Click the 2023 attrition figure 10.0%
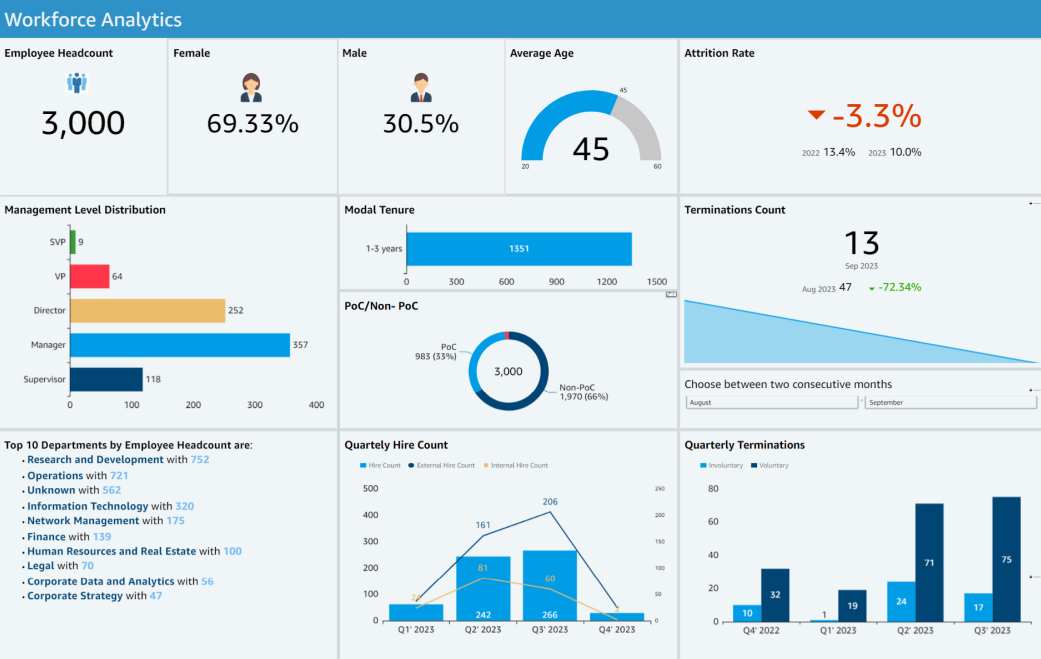The image size is (1041, 659). (x=906, y=152)
